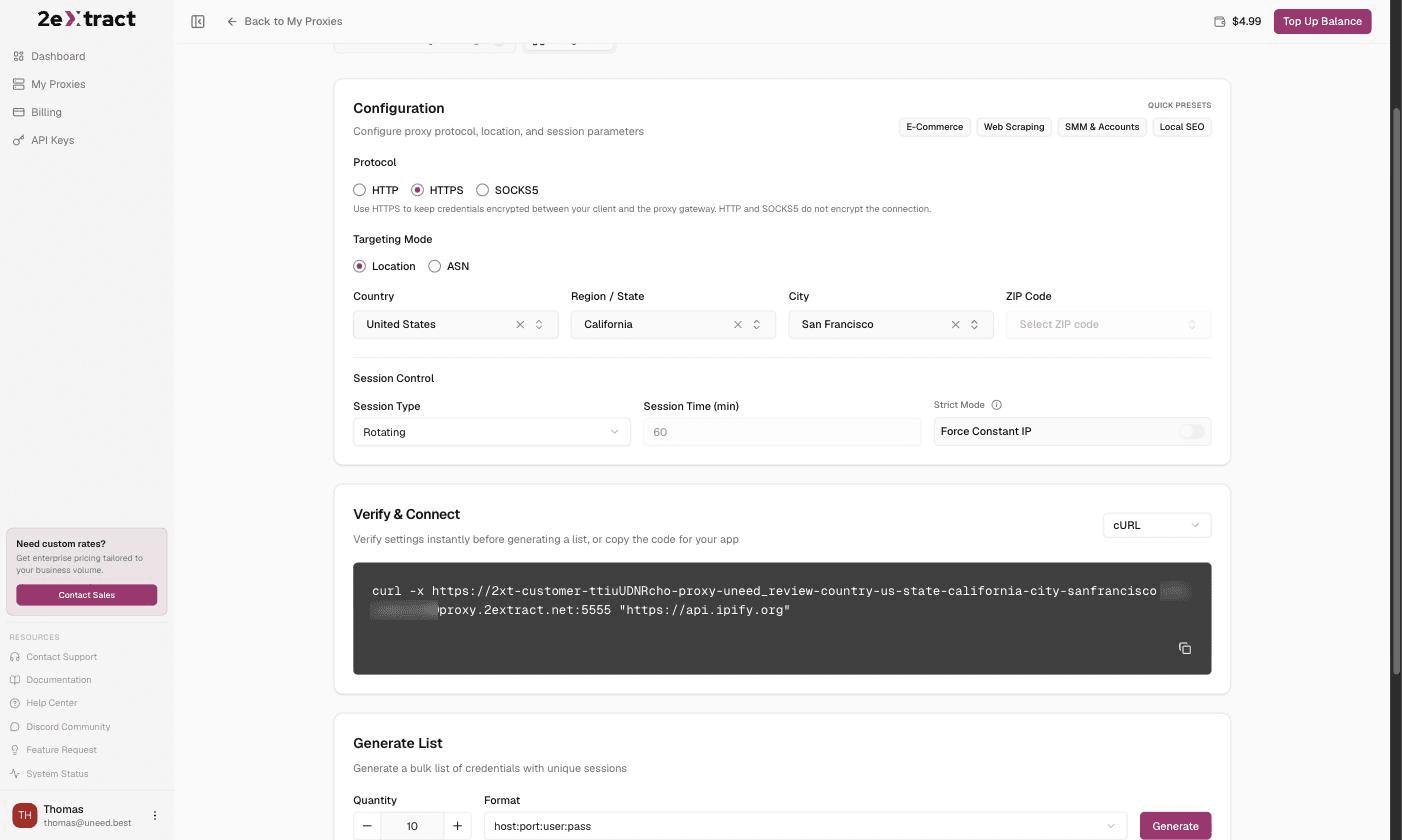1402x840 pixels.
Task: Open the Feature Request link
Action: (61, 750)
